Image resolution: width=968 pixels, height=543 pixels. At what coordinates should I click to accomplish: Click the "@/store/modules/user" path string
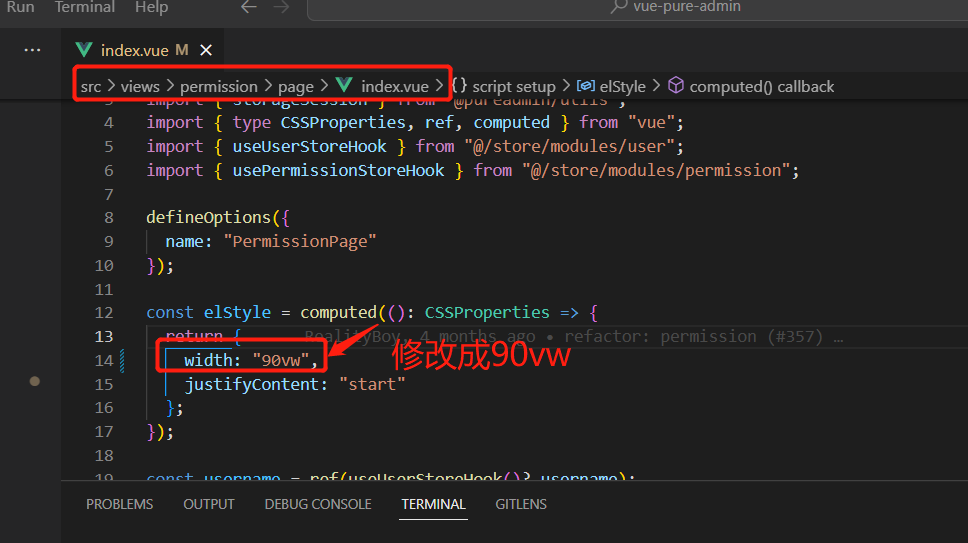[x=569, y=146]
